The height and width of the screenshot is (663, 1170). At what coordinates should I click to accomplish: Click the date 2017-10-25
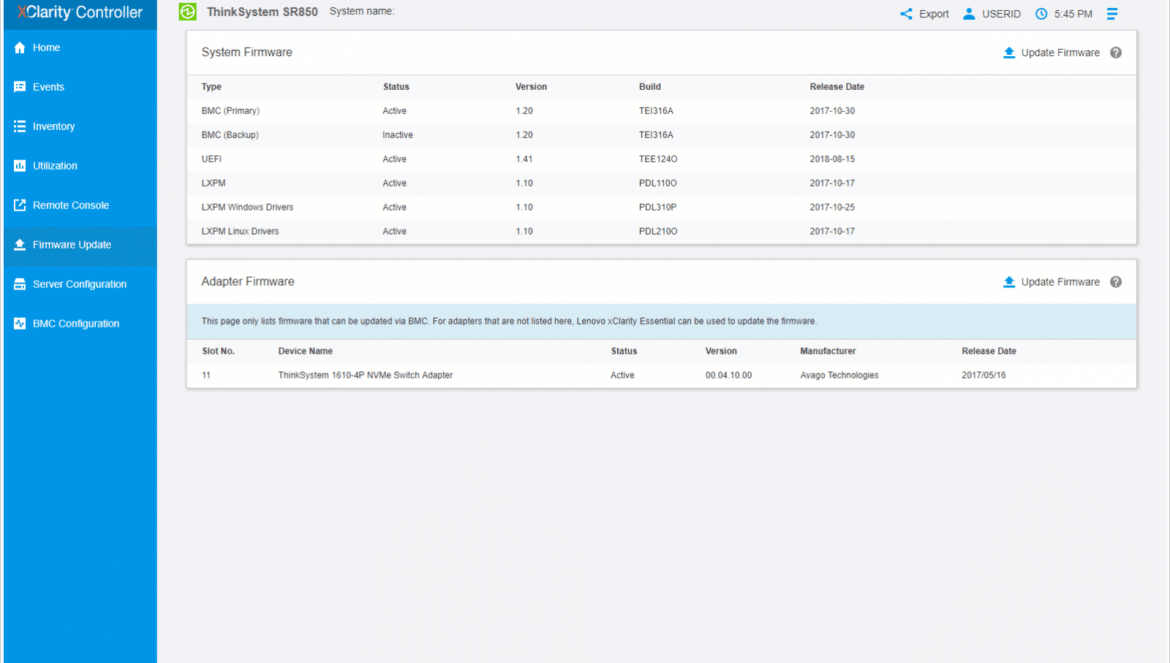coord(832,207)
